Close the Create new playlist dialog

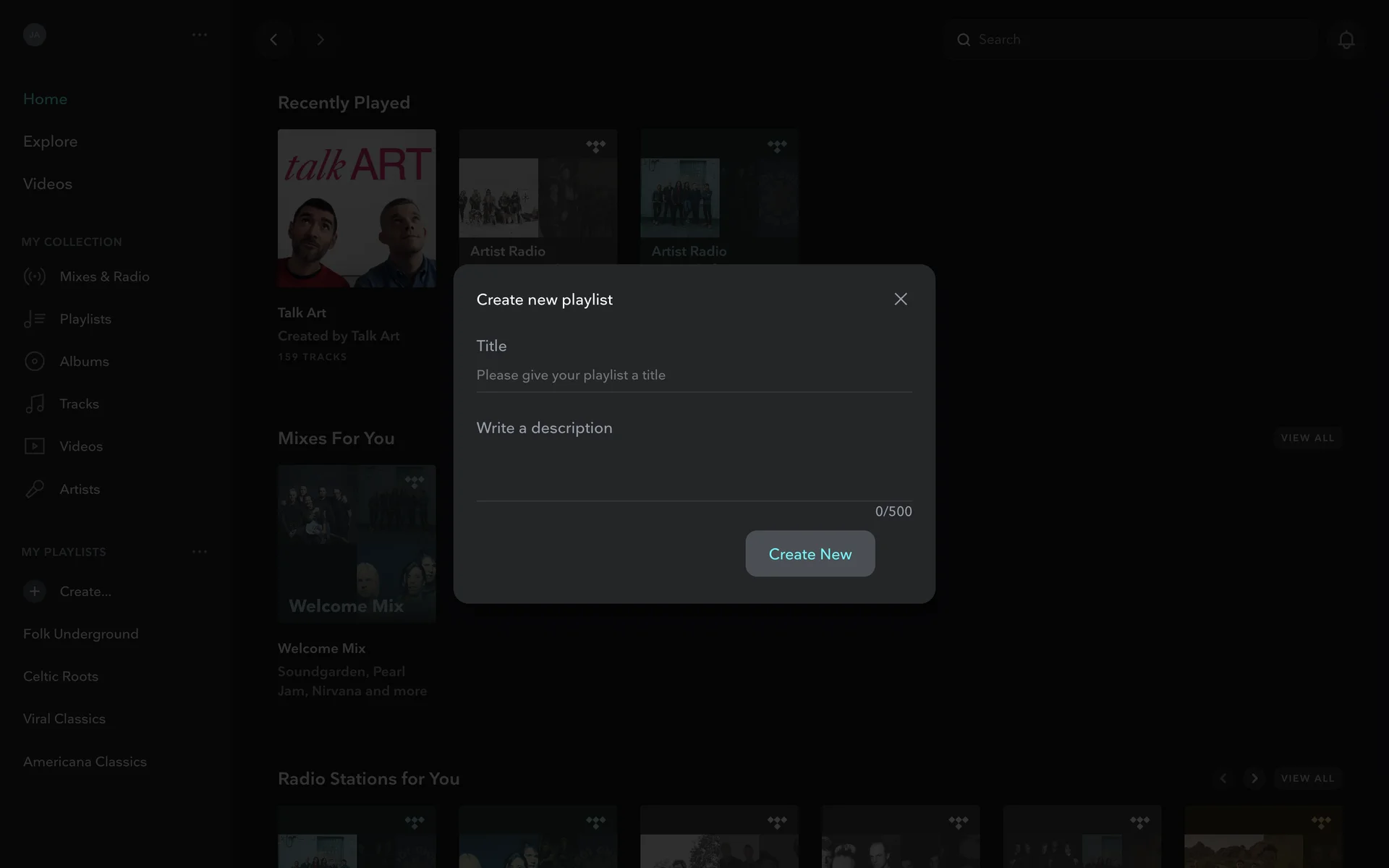(900, 299)
